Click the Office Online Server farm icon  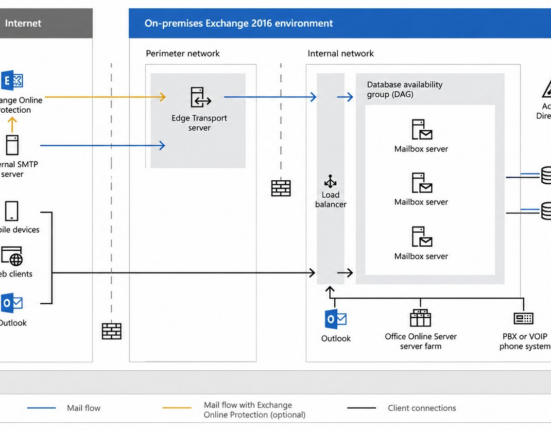420,318
